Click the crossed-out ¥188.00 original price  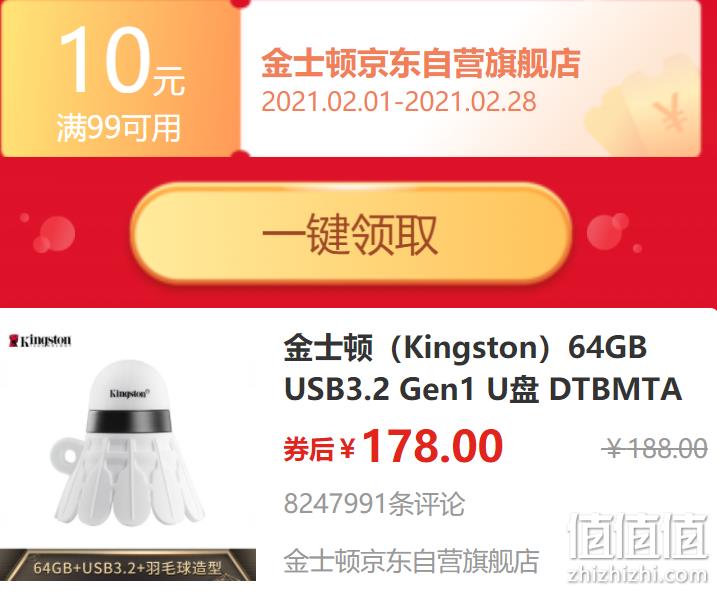(x=654, y=448)
